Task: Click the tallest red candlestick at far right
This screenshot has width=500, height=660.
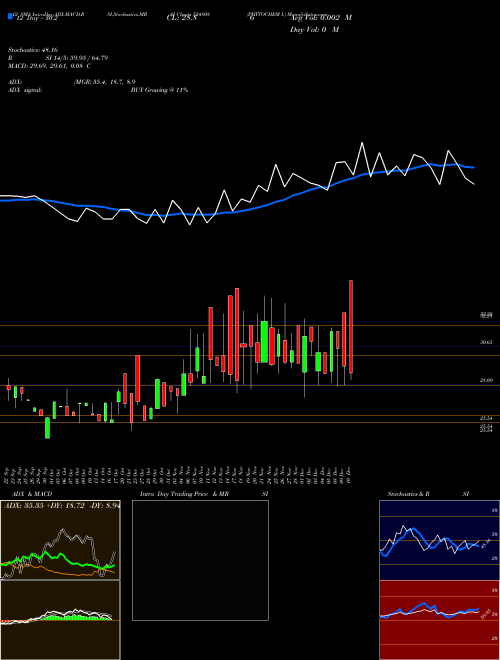Action: pos(351,327)
